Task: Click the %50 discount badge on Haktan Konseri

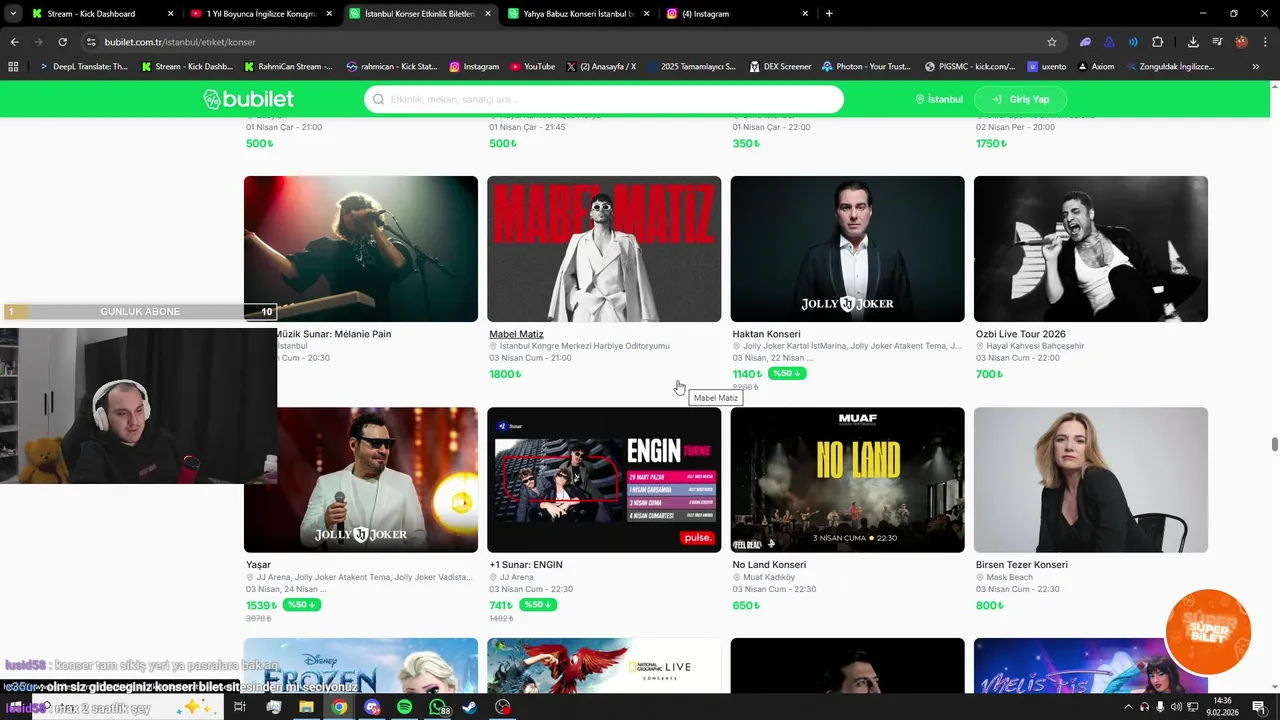Action: (x=787, y=374)
